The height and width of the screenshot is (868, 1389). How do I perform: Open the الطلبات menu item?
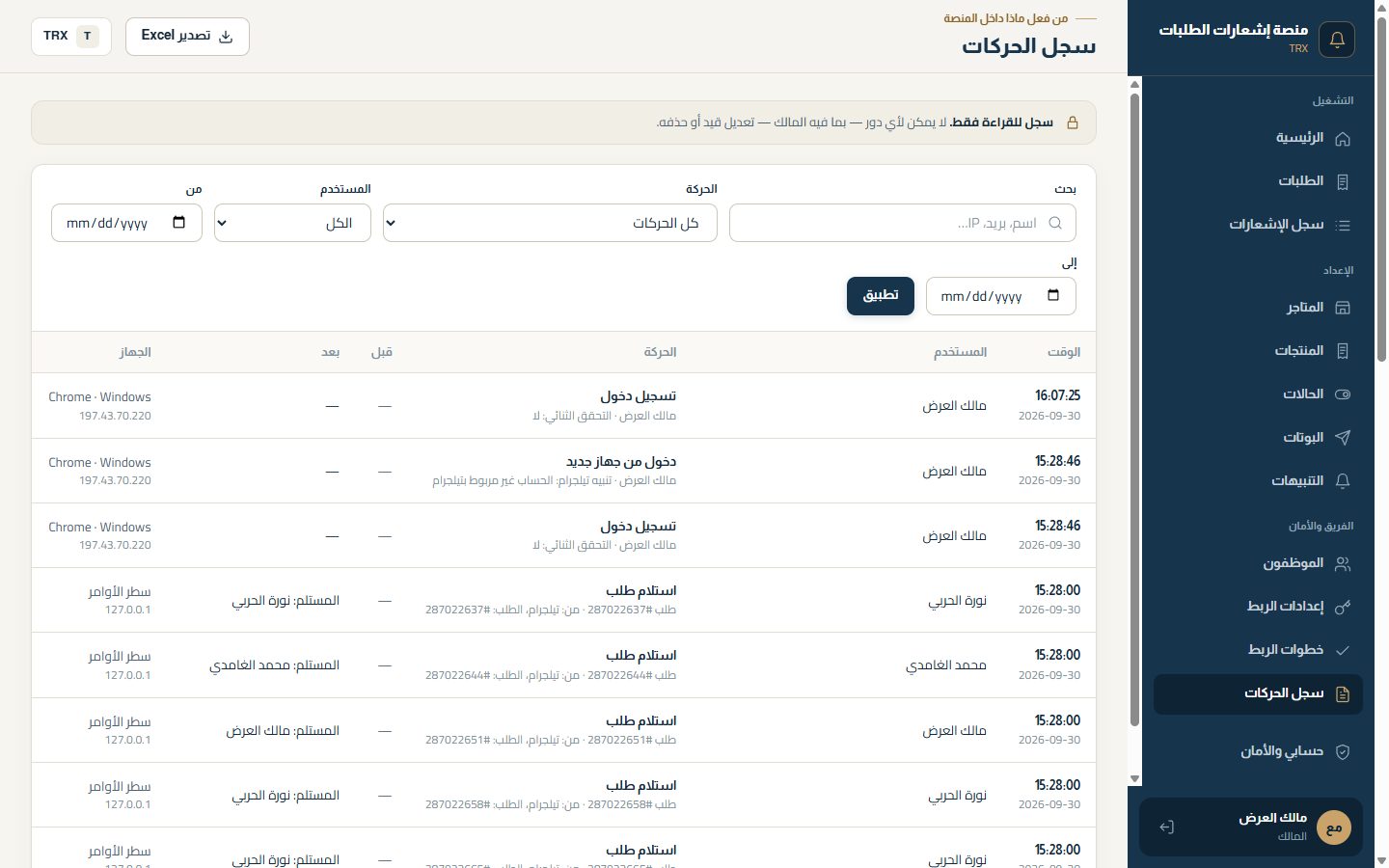(x=1259, y=181)
